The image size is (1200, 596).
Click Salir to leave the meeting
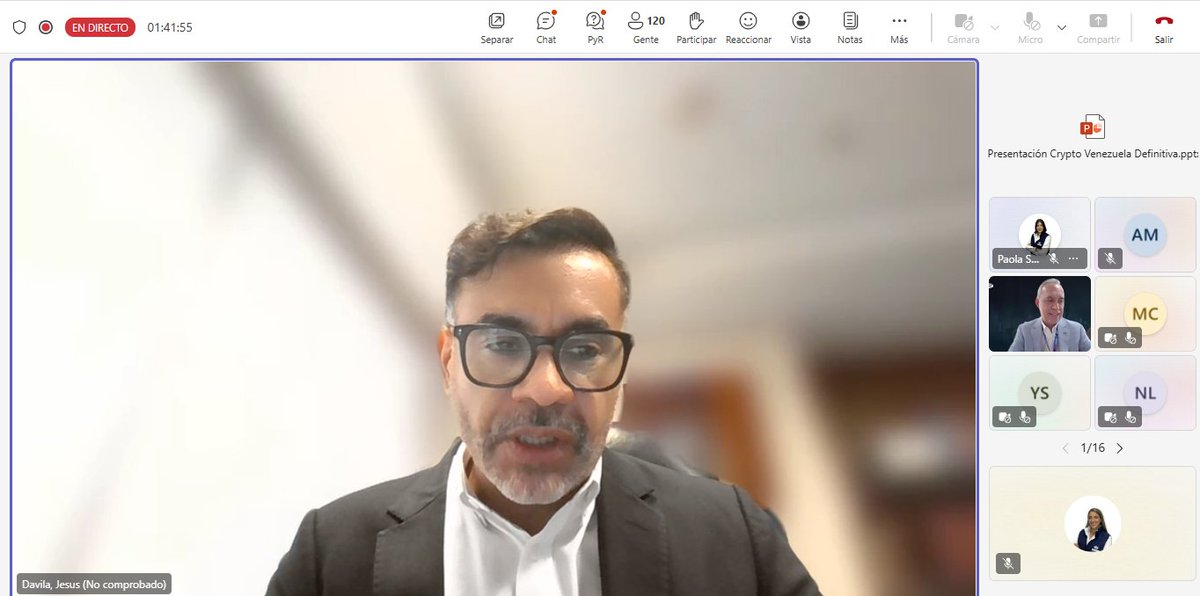[1163, 27]
